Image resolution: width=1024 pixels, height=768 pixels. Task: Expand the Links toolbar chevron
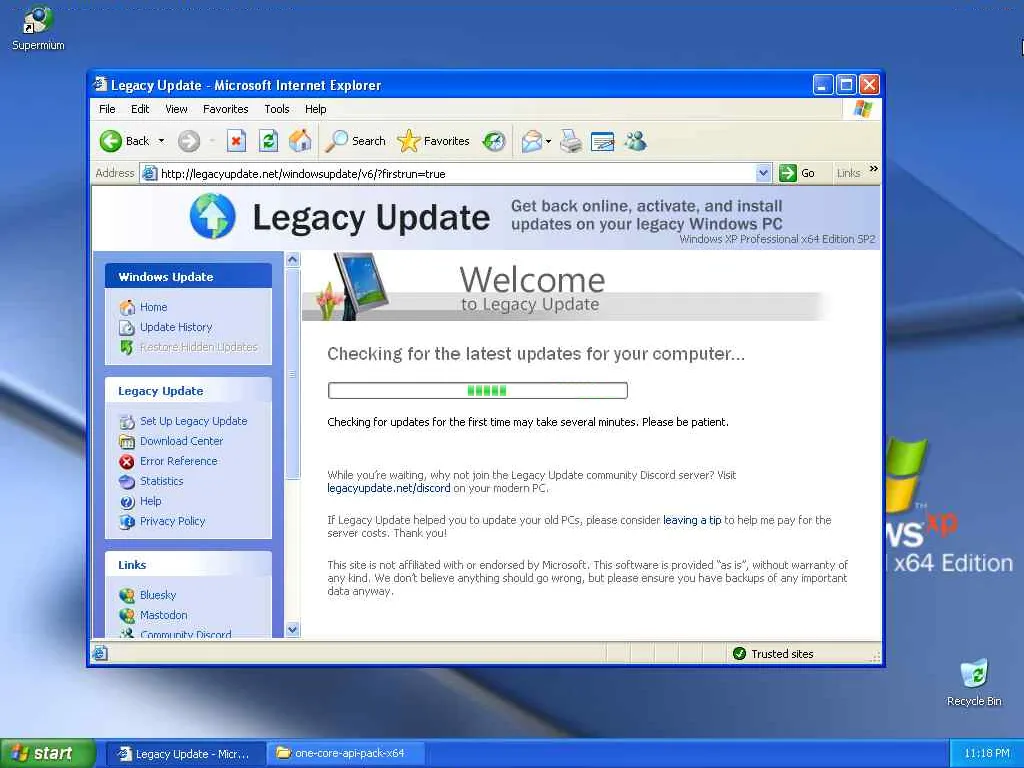click(x=874, y=169)
